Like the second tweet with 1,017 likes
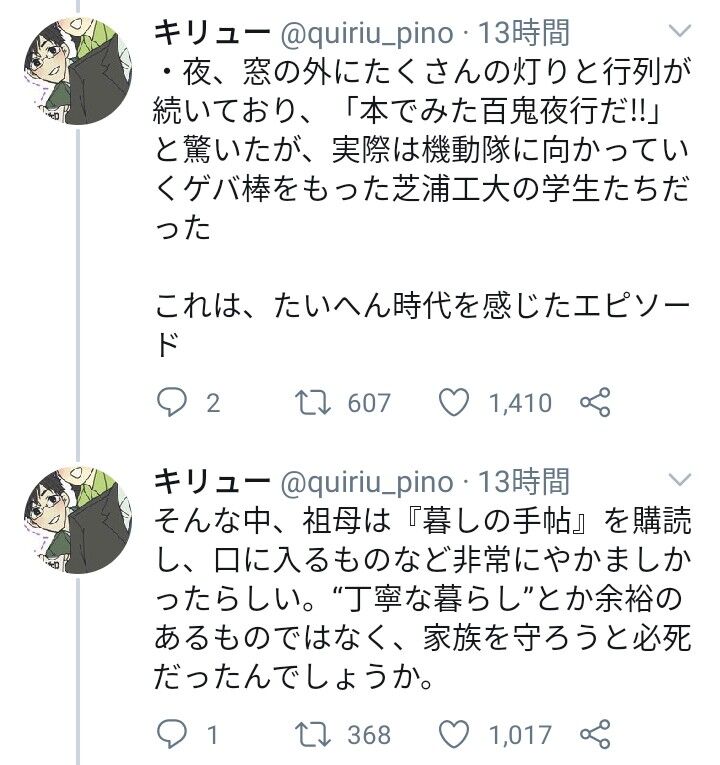Image resolution: width=720 pixels, height=765 pixels. 456,735
